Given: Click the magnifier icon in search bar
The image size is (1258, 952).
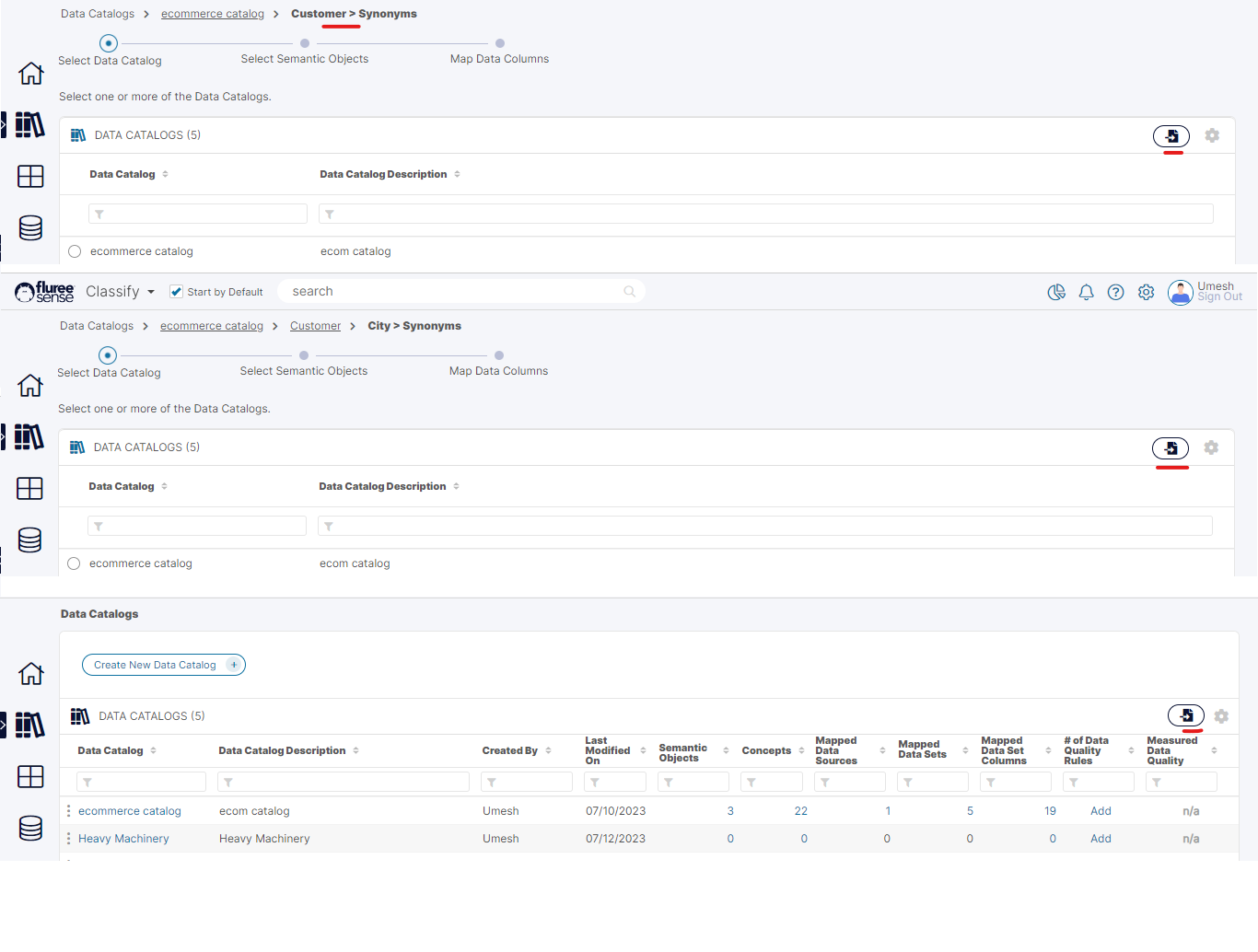Looking at the screenshot, I should (629, 292).
